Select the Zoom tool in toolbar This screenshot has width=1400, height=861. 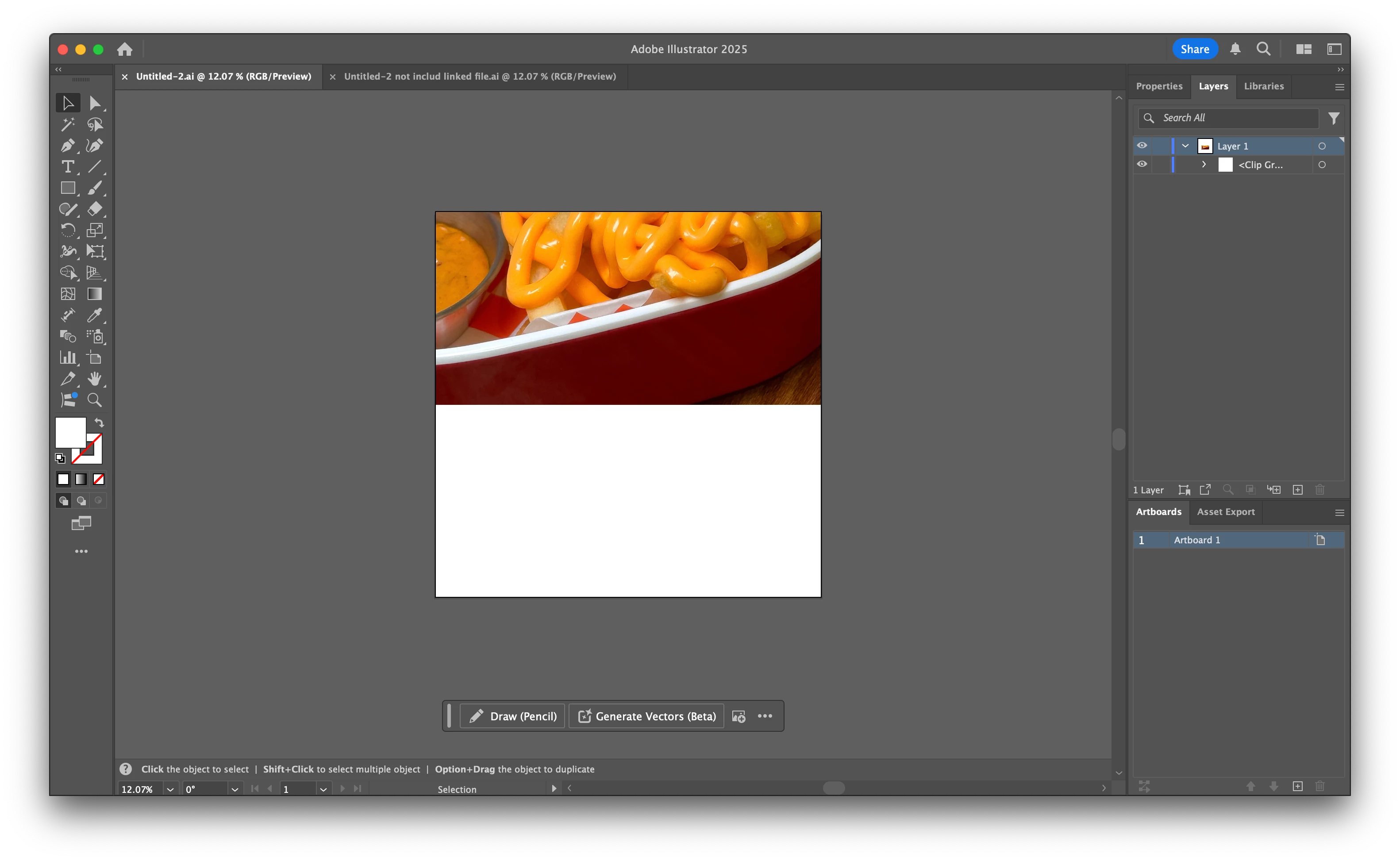tap(95, 400)
